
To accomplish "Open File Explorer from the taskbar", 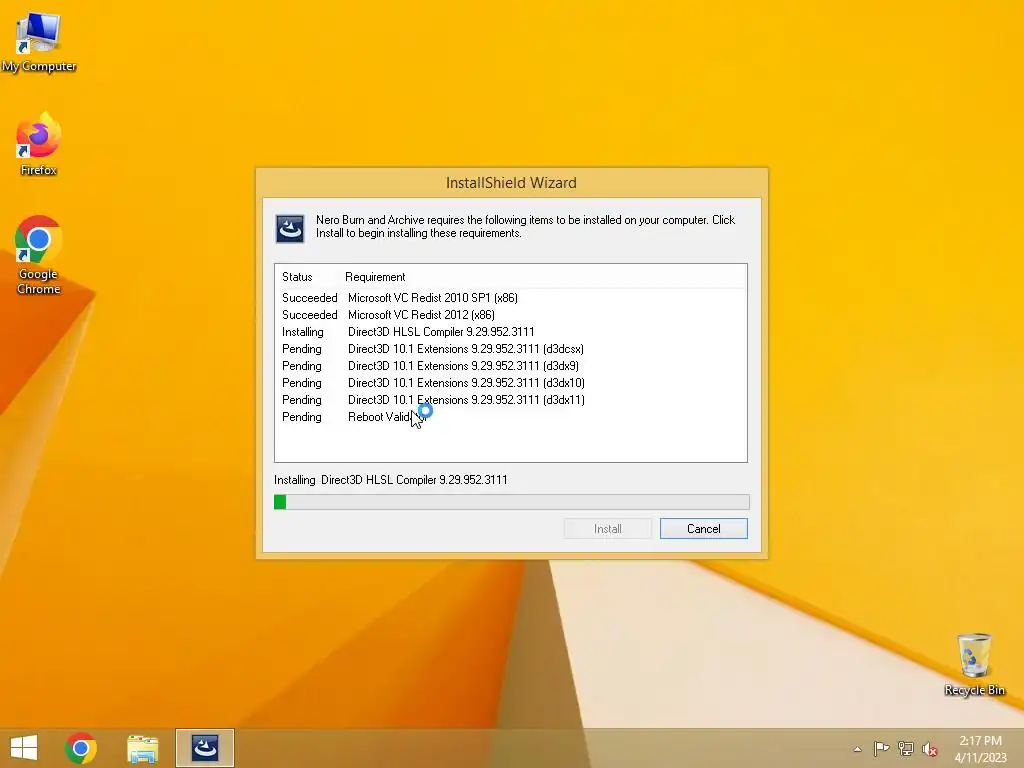I will (142, 748).
